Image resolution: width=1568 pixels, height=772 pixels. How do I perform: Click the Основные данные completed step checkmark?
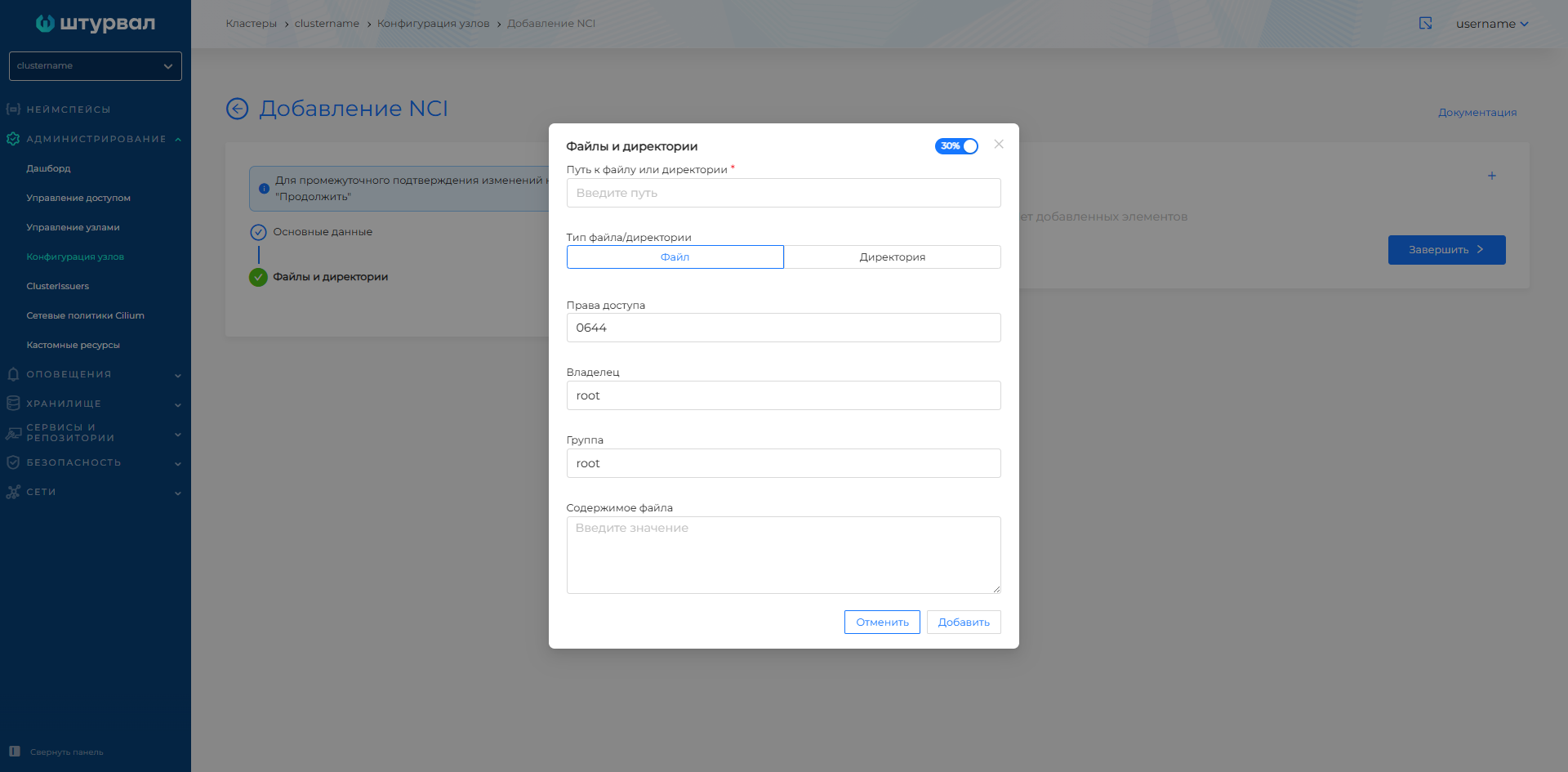(259, 232)
